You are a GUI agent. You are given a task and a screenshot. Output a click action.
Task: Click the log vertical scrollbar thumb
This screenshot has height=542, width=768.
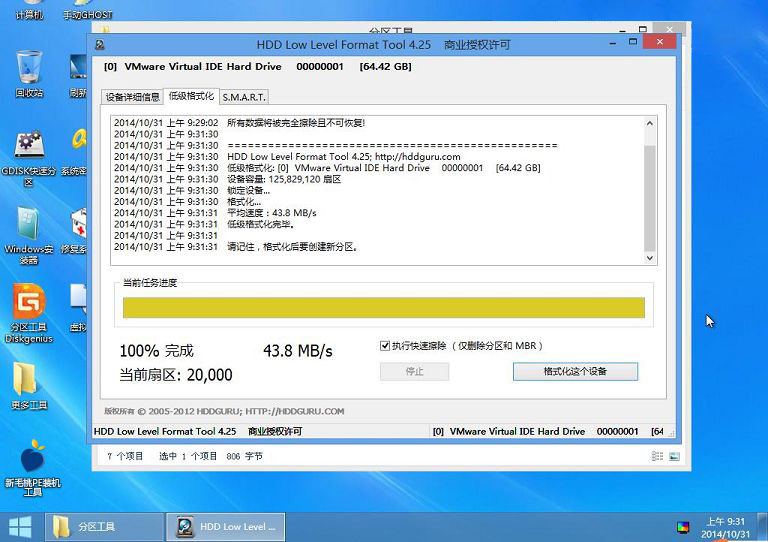point(649,198)
